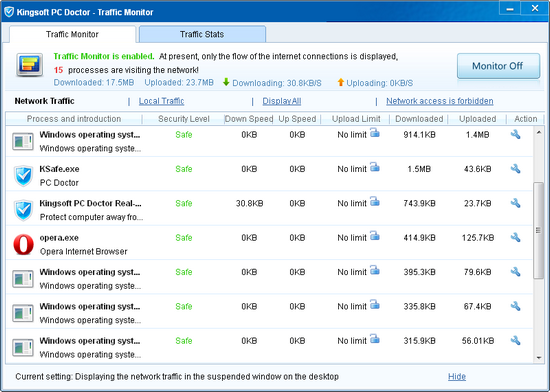Screen dimensions: 550x392
Task: Click Opera Internet Browser description
Action: click(x=83, y=251)
